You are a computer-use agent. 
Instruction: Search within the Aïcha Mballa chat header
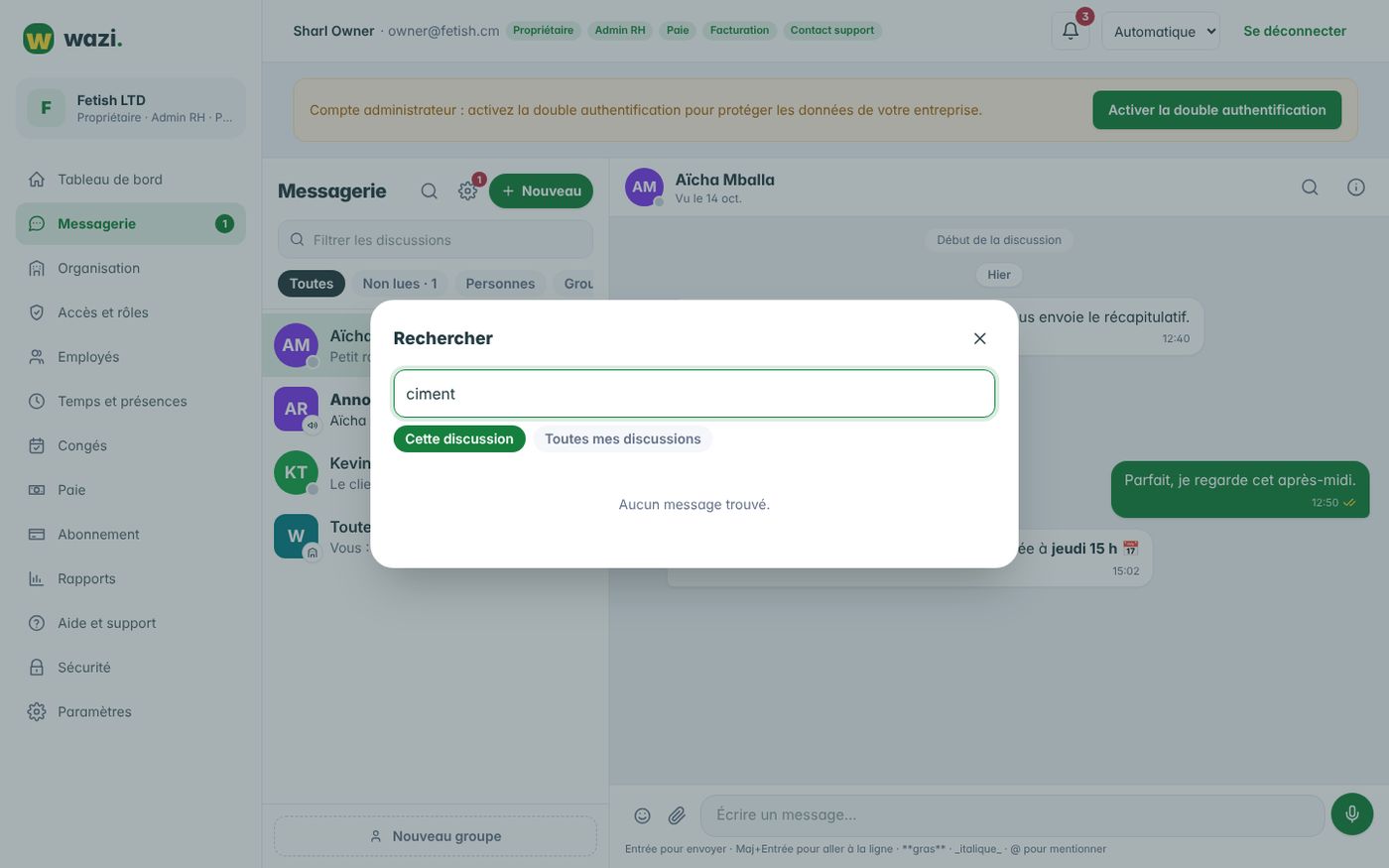[x=1310, y=187]
